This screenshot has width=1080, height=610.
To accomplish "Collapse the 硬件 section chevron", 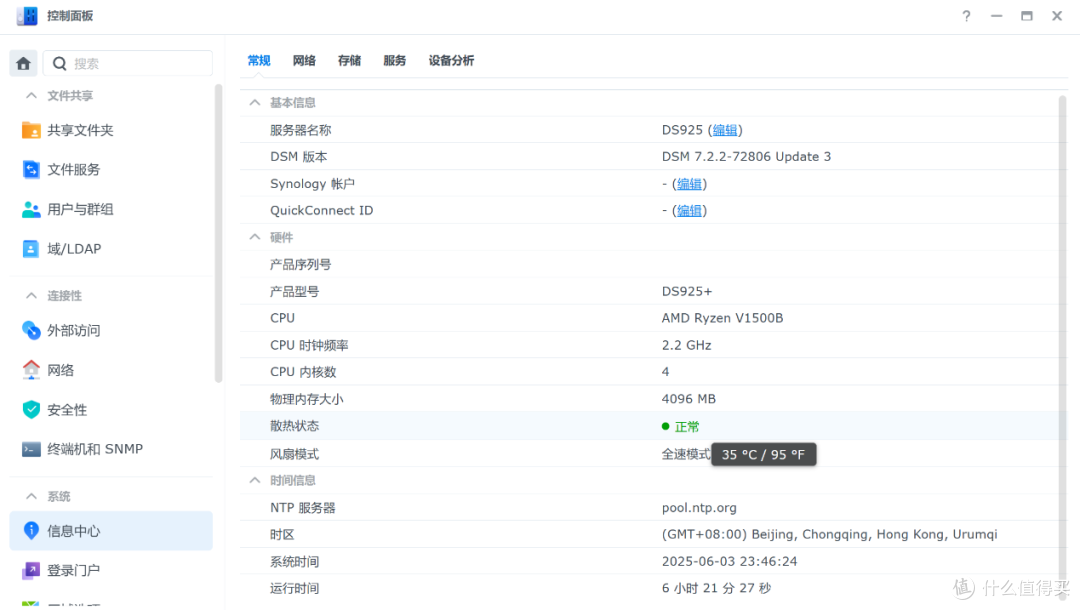I will click(x=255, y=237).
